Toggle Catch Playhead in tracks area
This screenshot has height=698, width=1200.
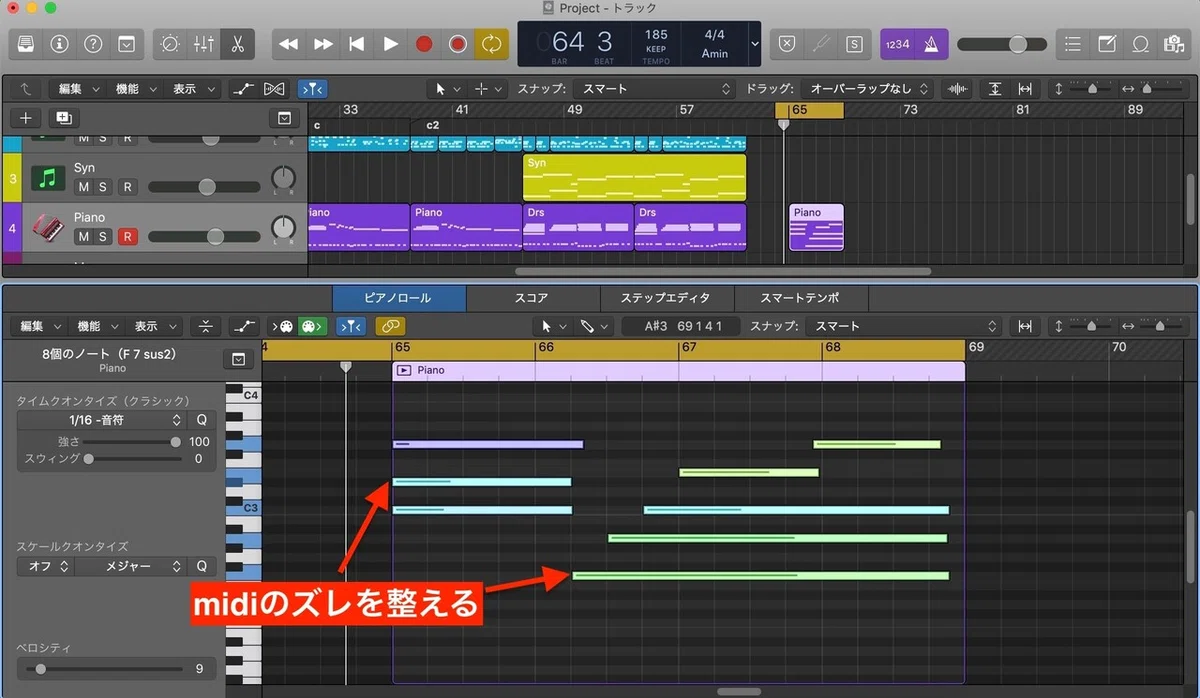[314, 89]
